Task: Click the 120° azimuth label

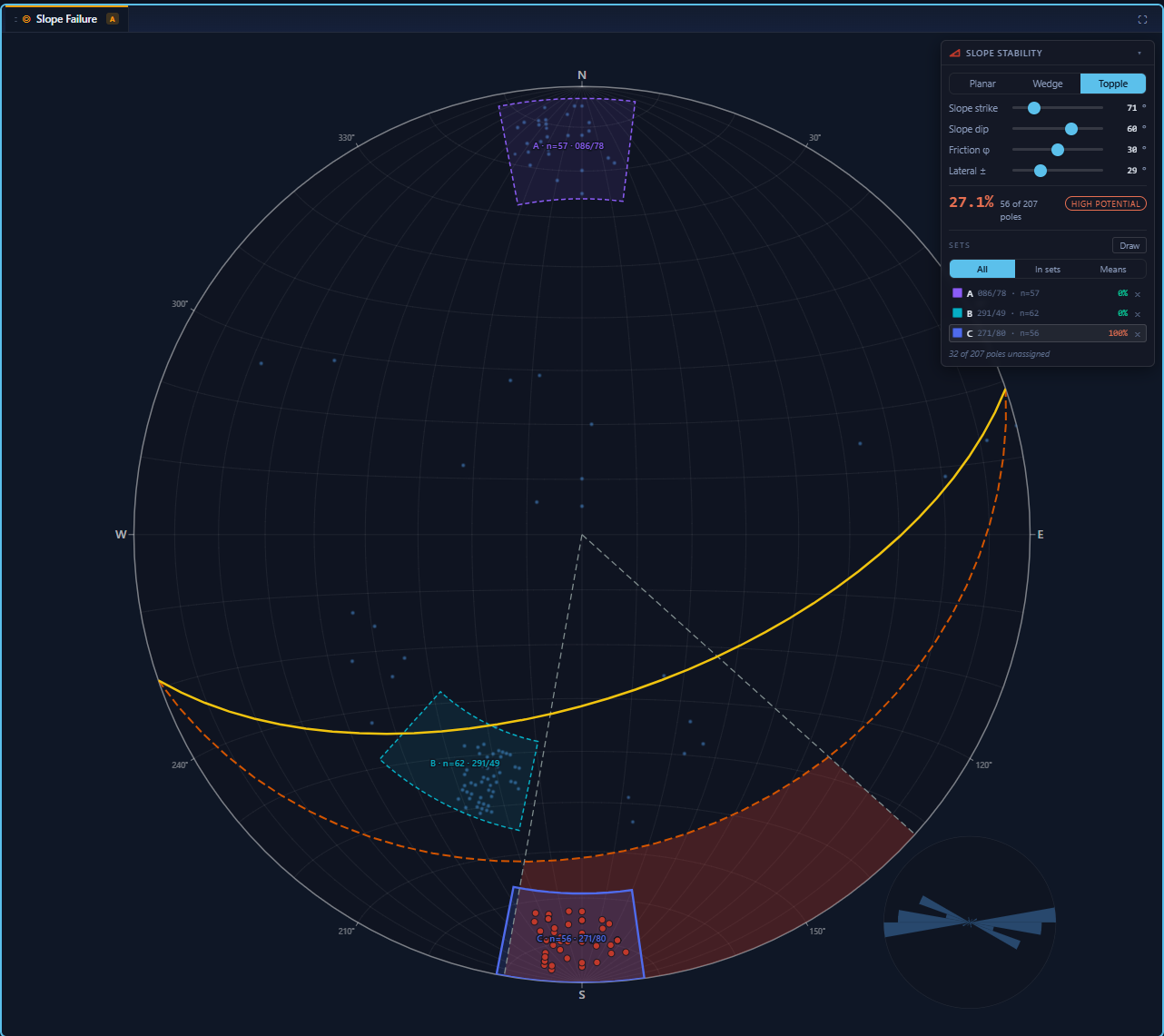Action: pos(983,765)
